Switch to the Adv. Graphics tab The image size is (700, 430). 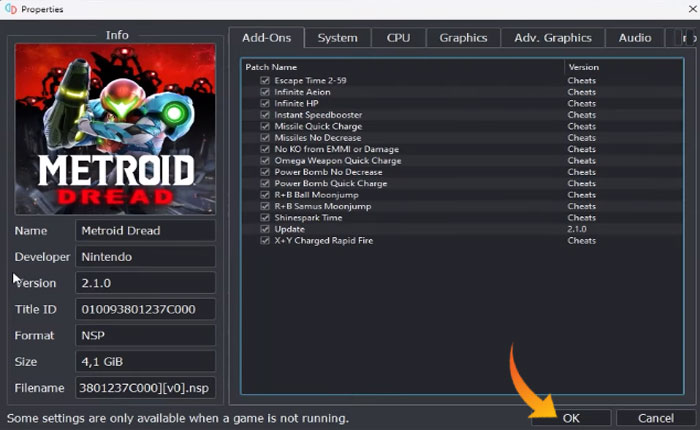tap(553, 38)
